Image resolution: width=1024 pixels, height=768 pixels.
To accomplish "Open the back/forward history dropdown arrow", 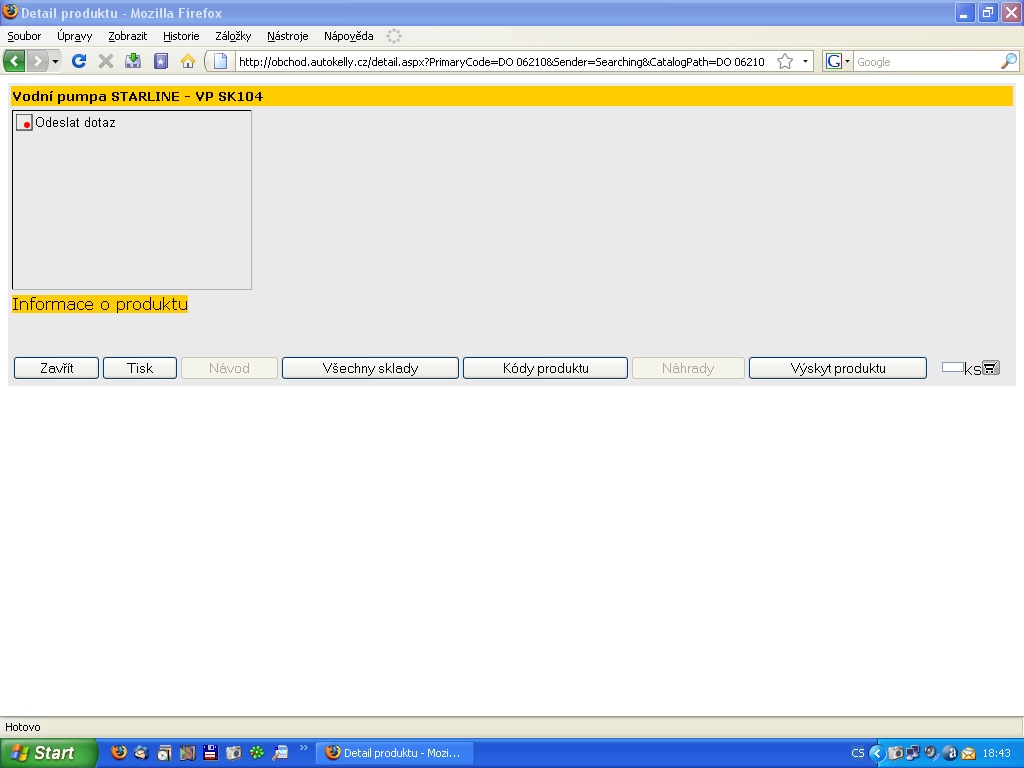I will click(x=56, y=61).
